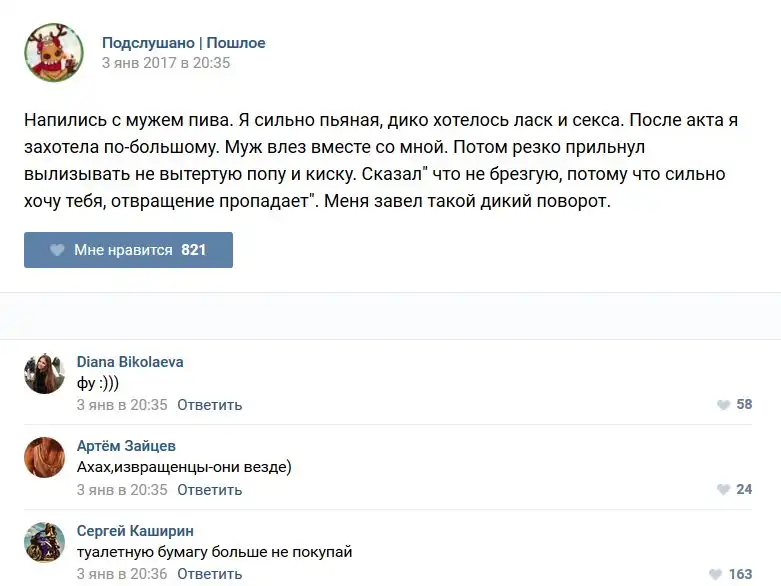This screenshot has height=586, width=781.
Task: Visit Сергей Каширин's profile name link
Action: (x=135, y=531)
